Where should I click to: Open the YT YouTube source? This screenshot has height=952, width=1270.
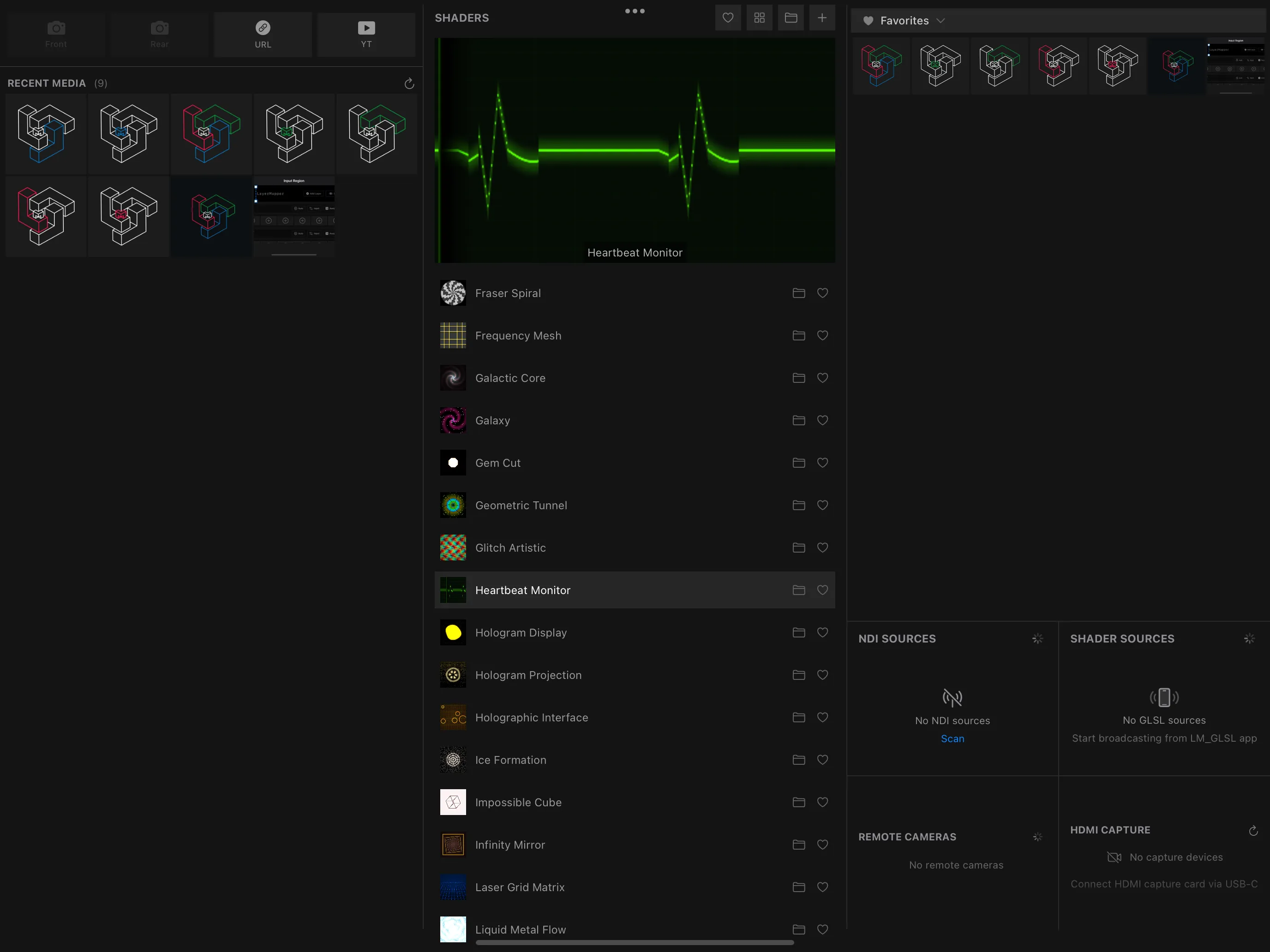click(366, 35)
